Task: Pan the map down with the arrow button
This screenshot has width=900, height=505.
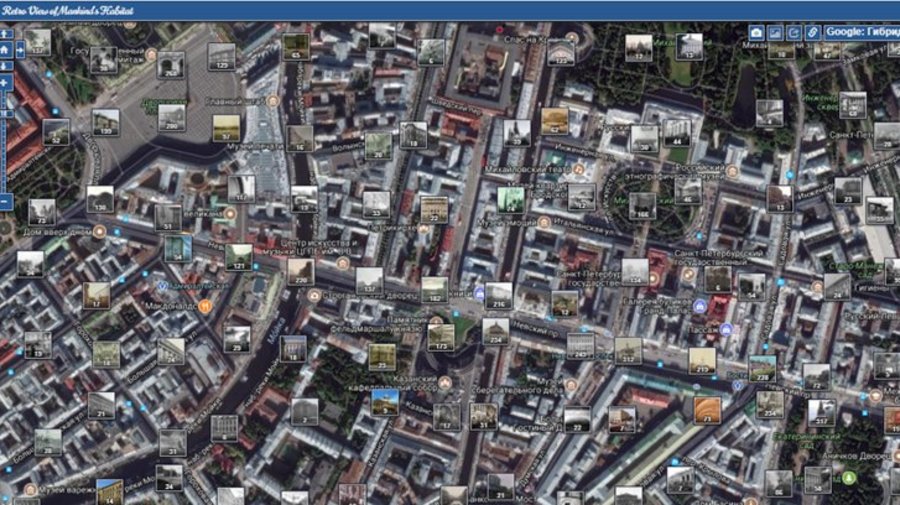Action: [x=5, y=67]
